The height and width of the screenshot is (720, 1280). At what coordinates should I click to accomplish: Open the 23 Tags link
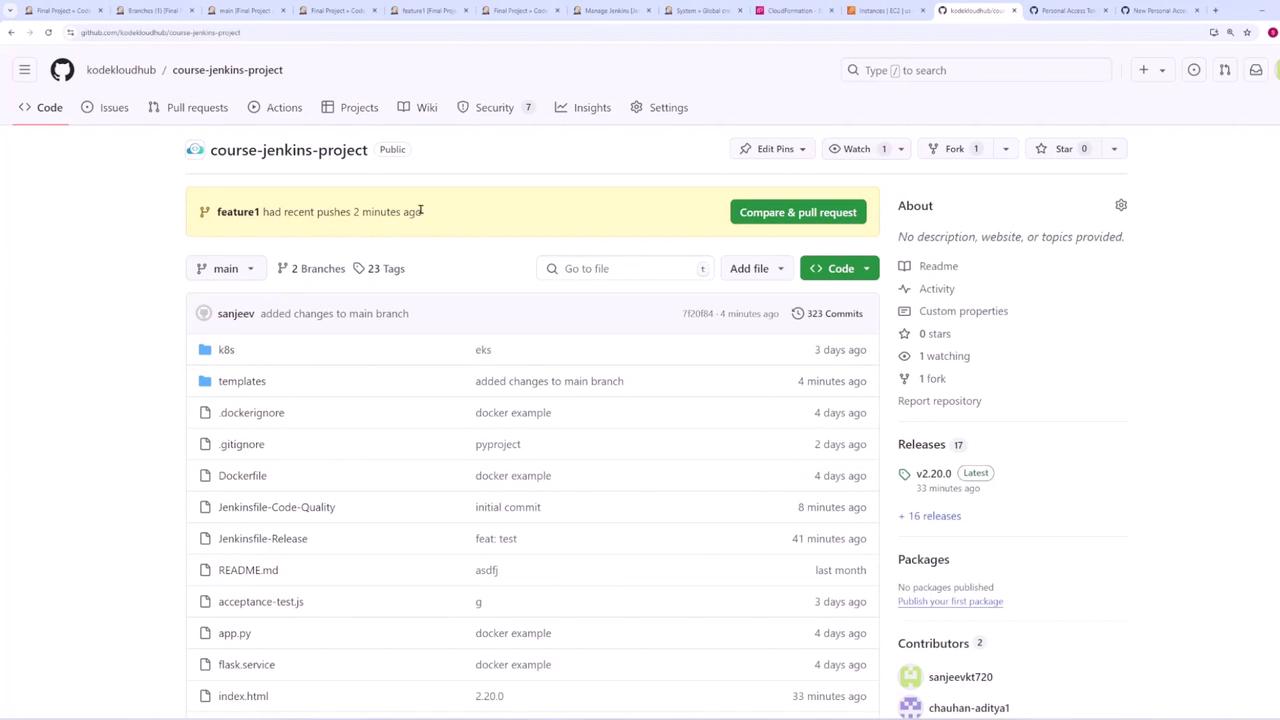[379, 269]
